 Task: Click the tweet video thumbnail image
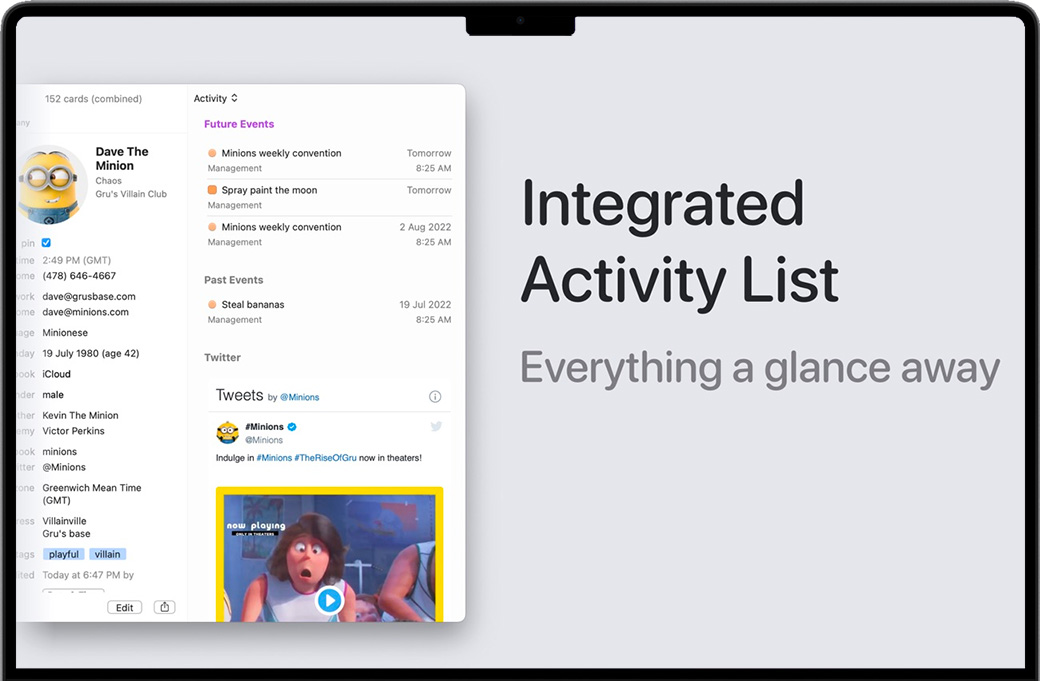point(329,554)
